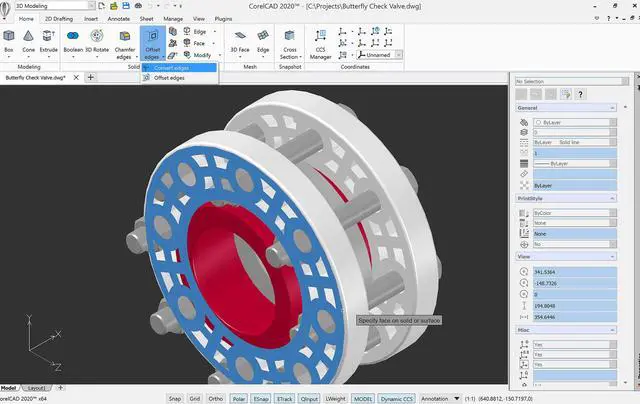This screenshot has width=640, height=404.
Task: Open the Boolean operations tool
Action: (x=73, y=42)
